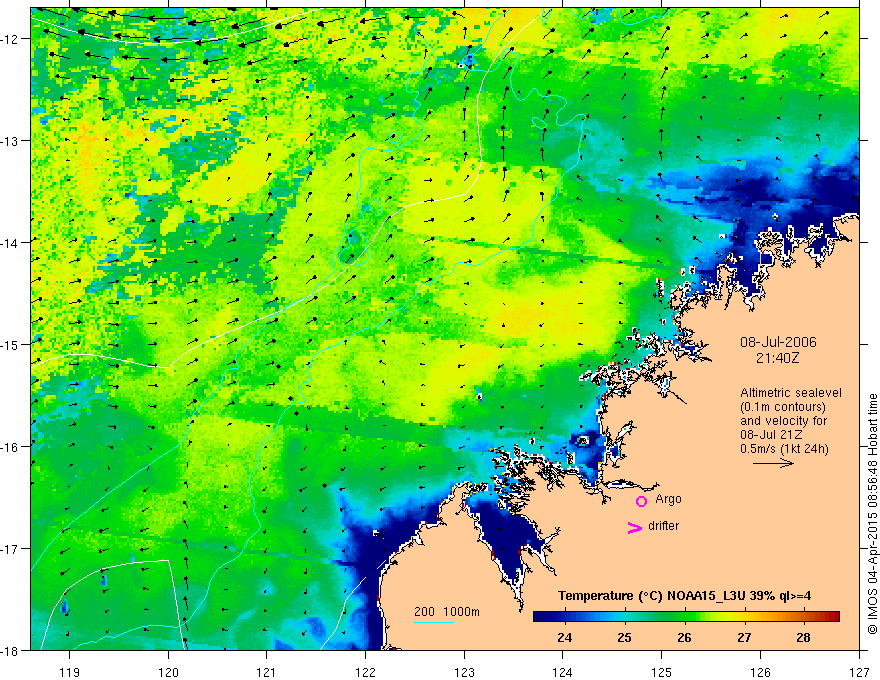Click the longitude axis label 119

[x=70, y=672]
